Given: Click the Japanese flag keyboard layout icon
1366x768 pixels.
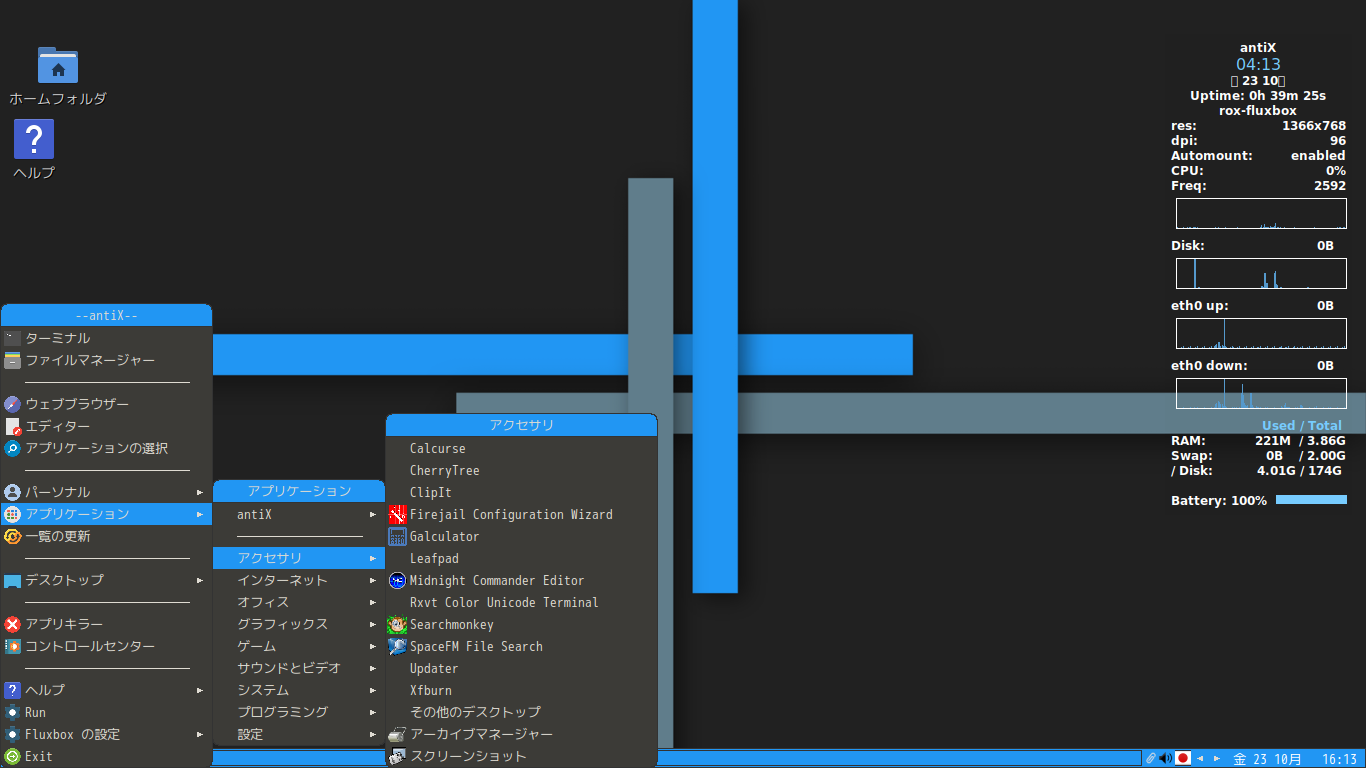Looking at the screenshot, I should click(1183, 759).
